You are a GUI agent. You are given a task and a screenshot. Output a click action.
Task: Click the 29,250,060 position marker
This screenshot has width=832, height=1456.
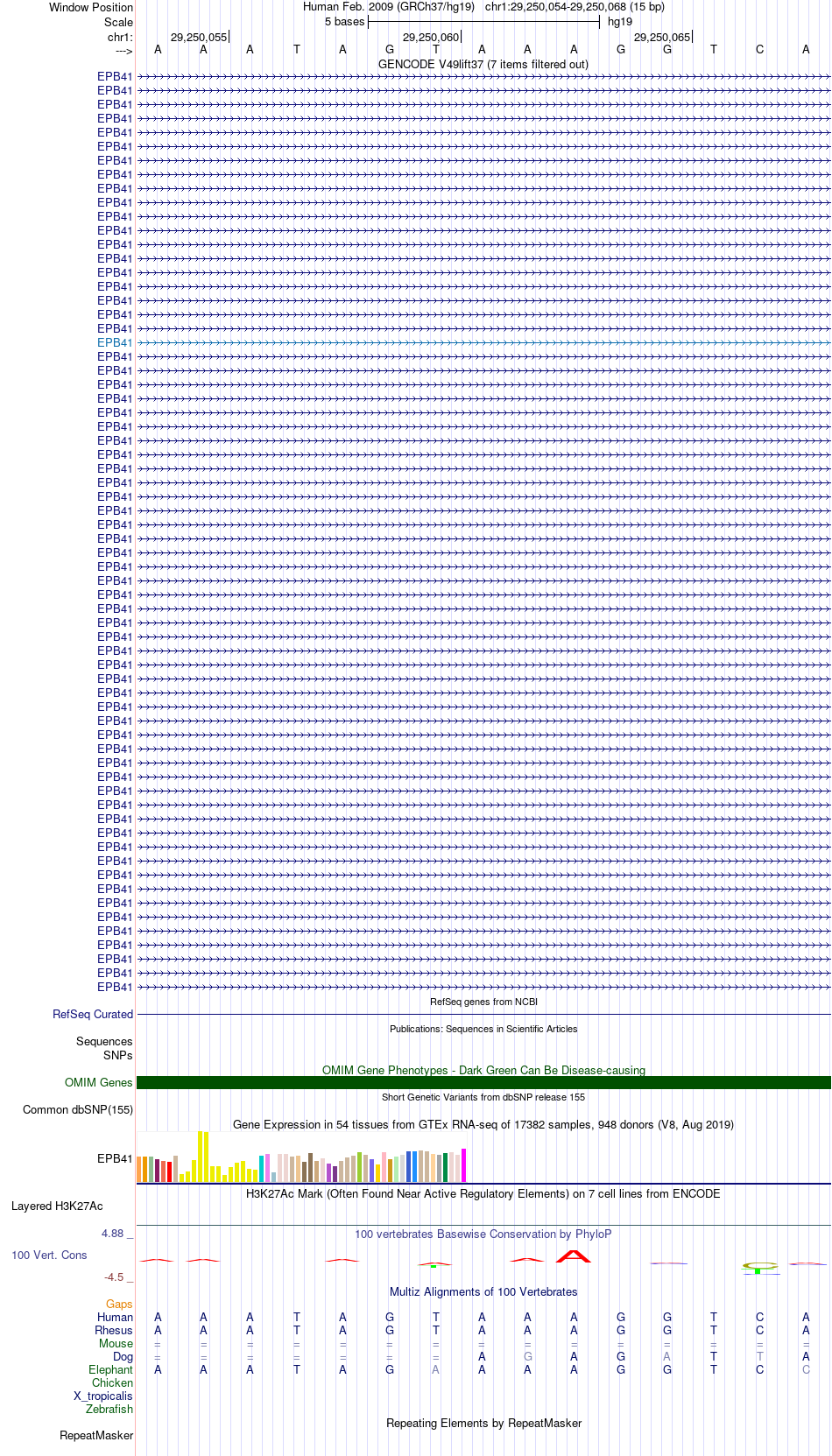coord(431,37)
